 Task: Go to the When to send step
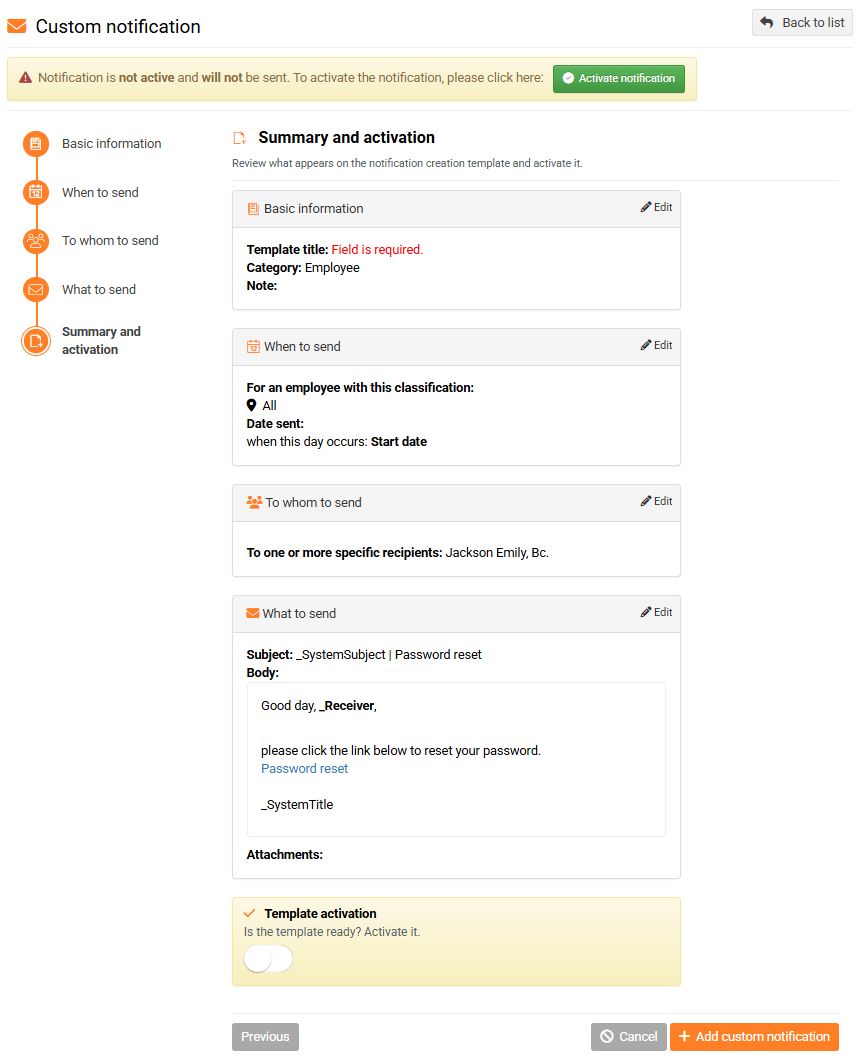[100, 193]
